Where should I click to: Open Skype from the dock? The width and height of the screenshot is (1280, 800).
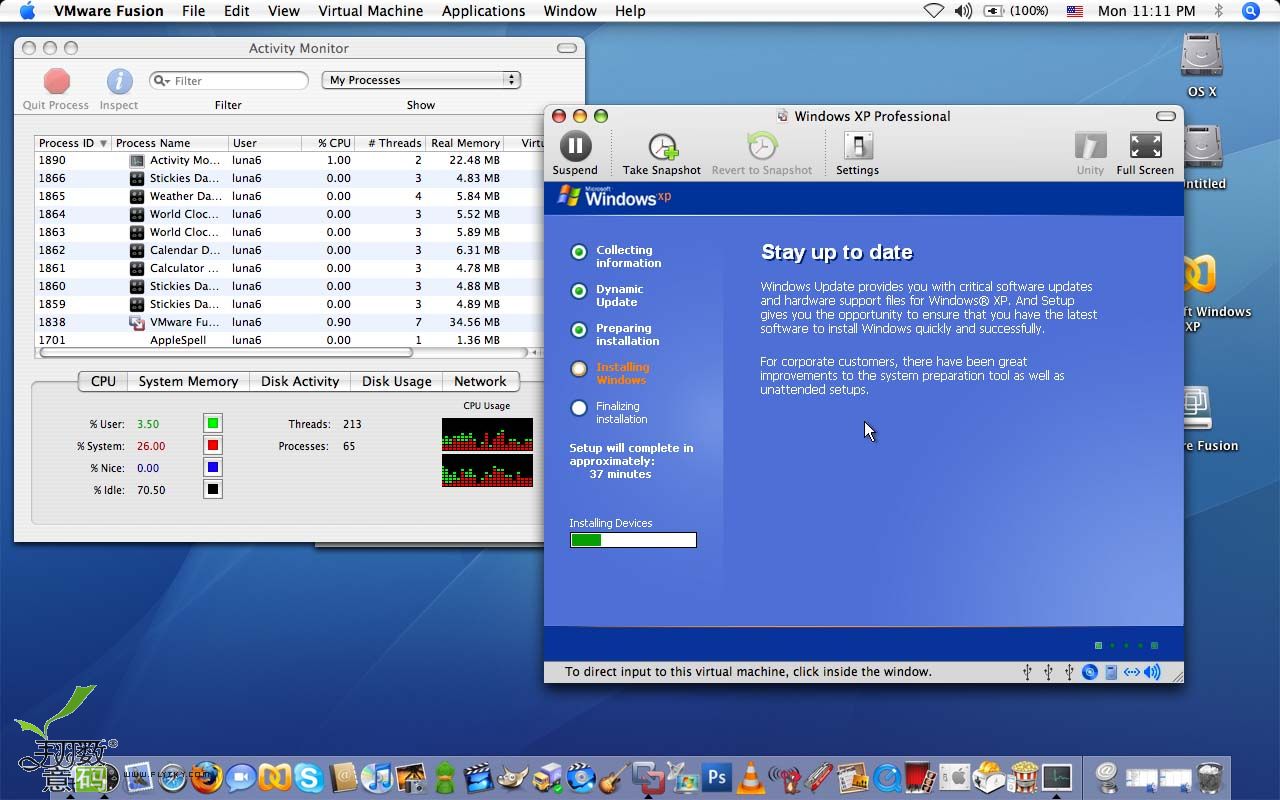click(x=308, y=777)
